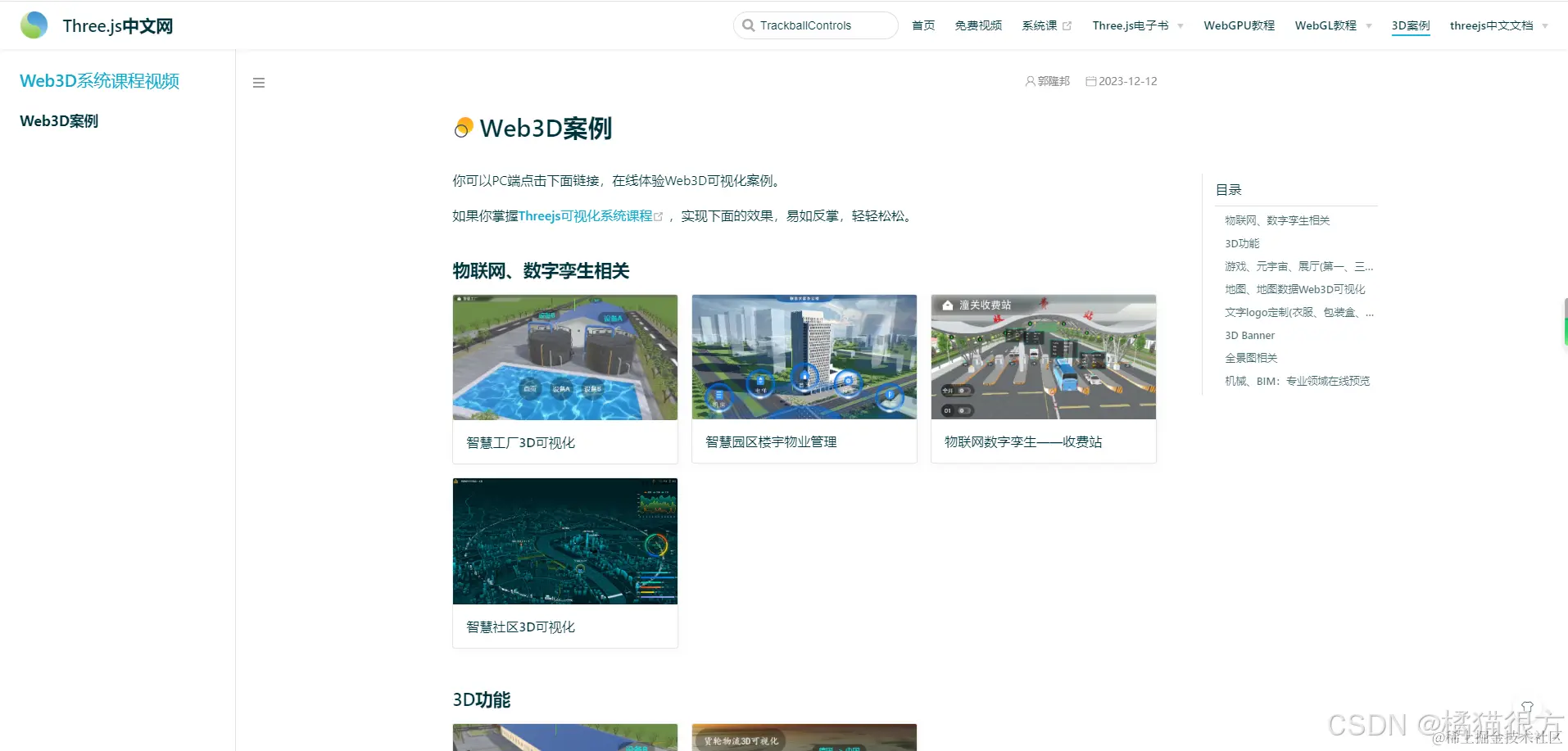Open the 智慧工厂3D可视化 case thumbnail
Image resolution: width=1568 pixels, height=751 pixels.
[564, 357]
